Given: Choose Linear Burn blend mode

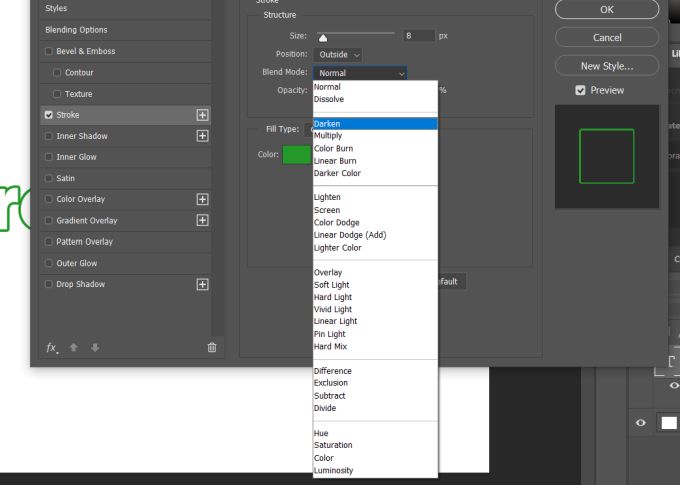Looking at the screenshot, I should click(x=375, y=161).
